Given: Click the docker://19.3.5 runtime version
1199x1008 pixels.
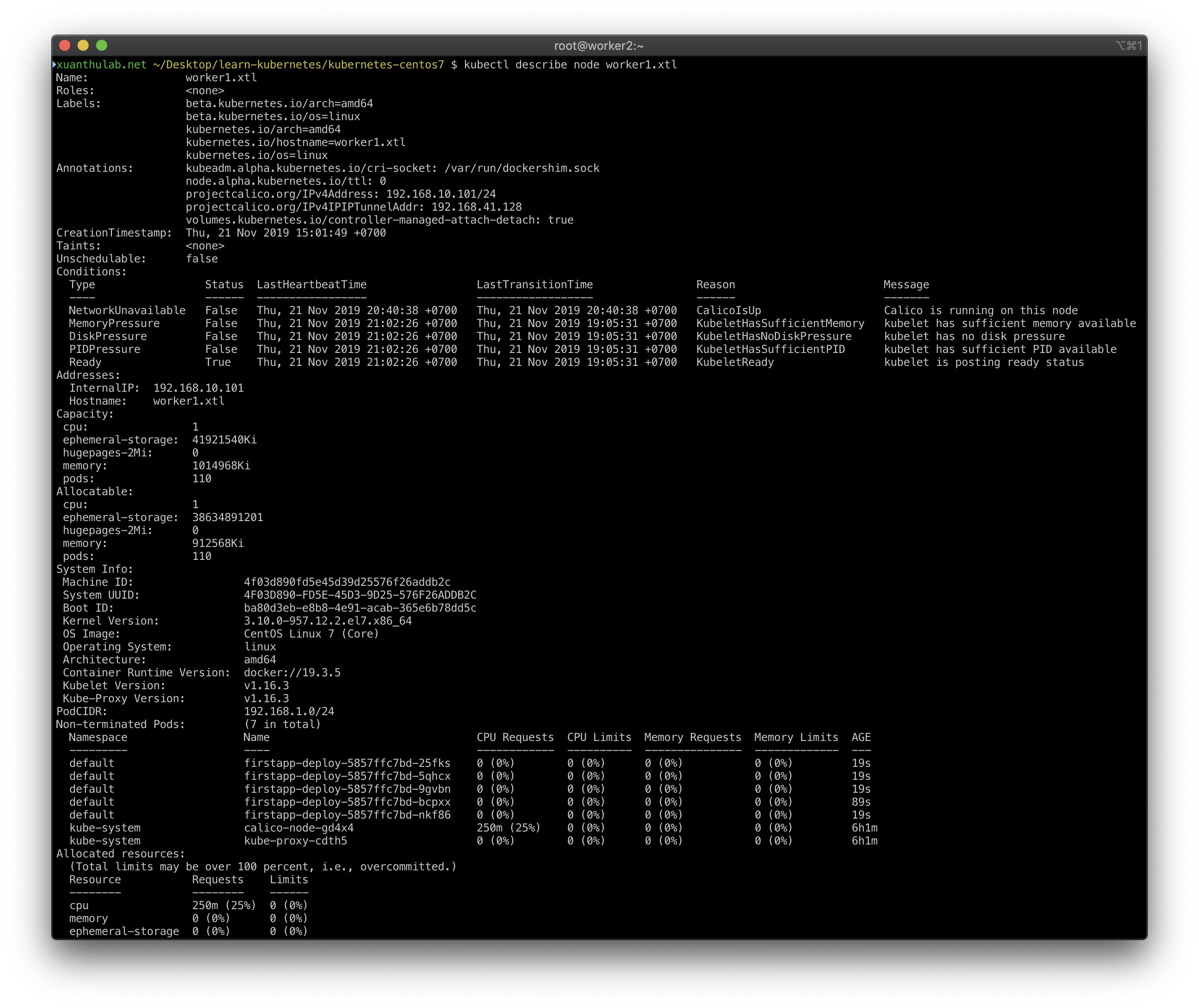Looking at the screenshot, I should click(292, 673).
